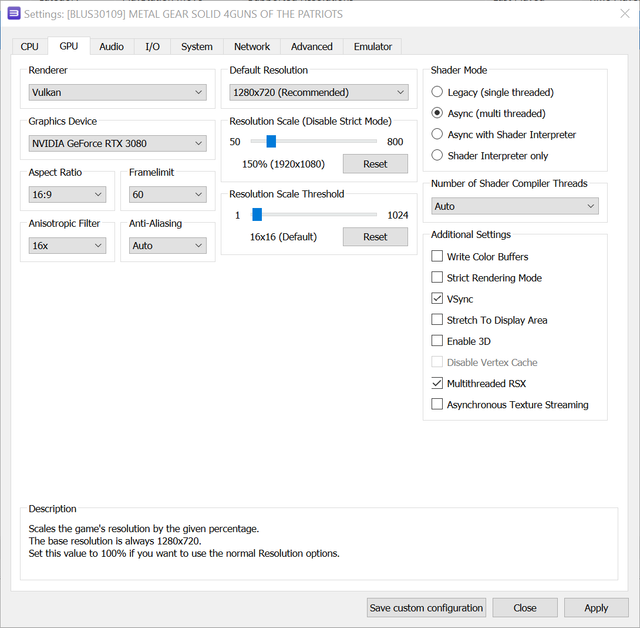The image size is (640, 628).
Task: Select Async (multi threaded) shader mode
Action: pos(488,113)
